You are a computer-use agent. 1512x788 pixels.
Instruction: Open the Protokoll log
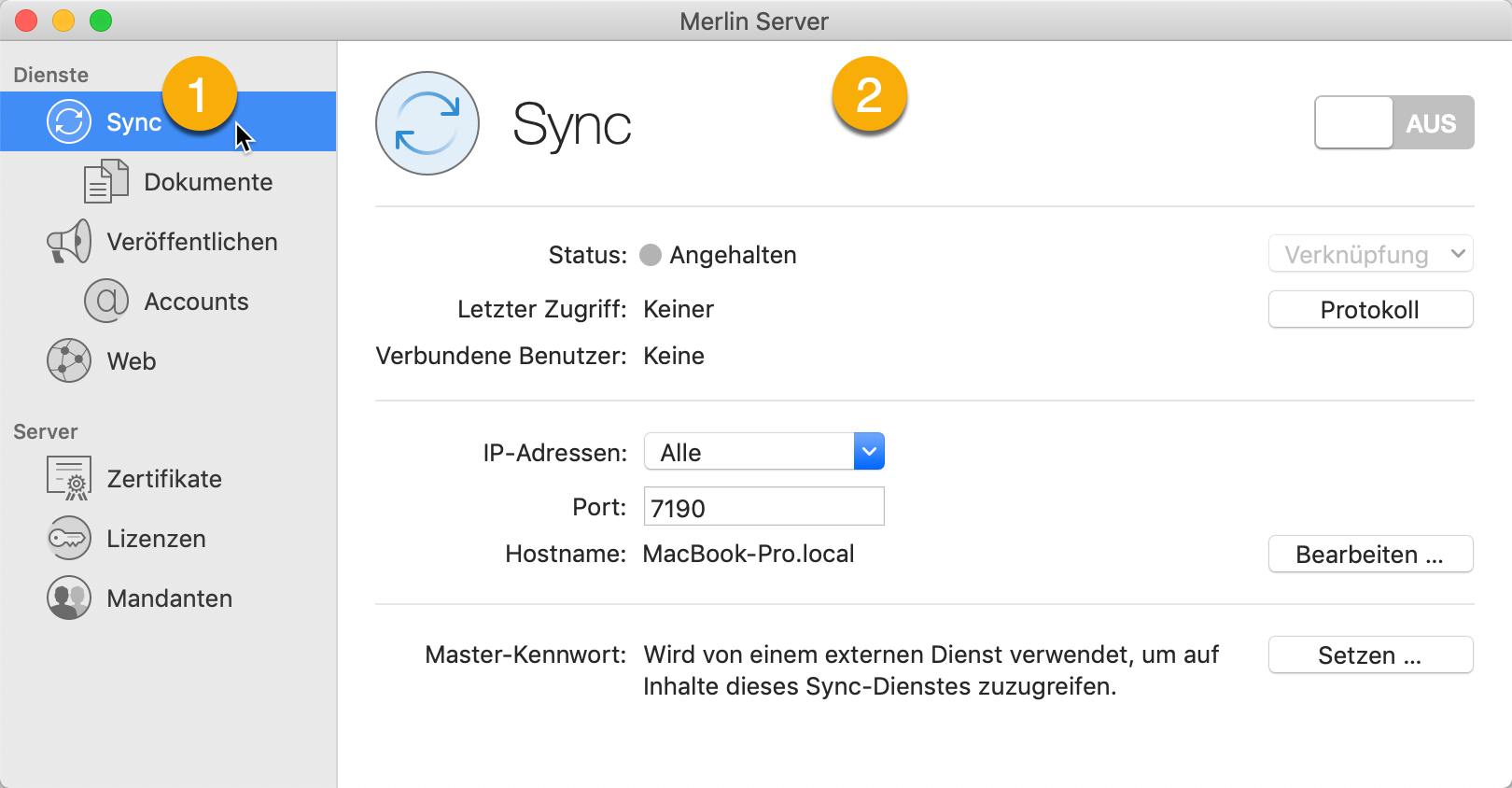click(1371, 309)
